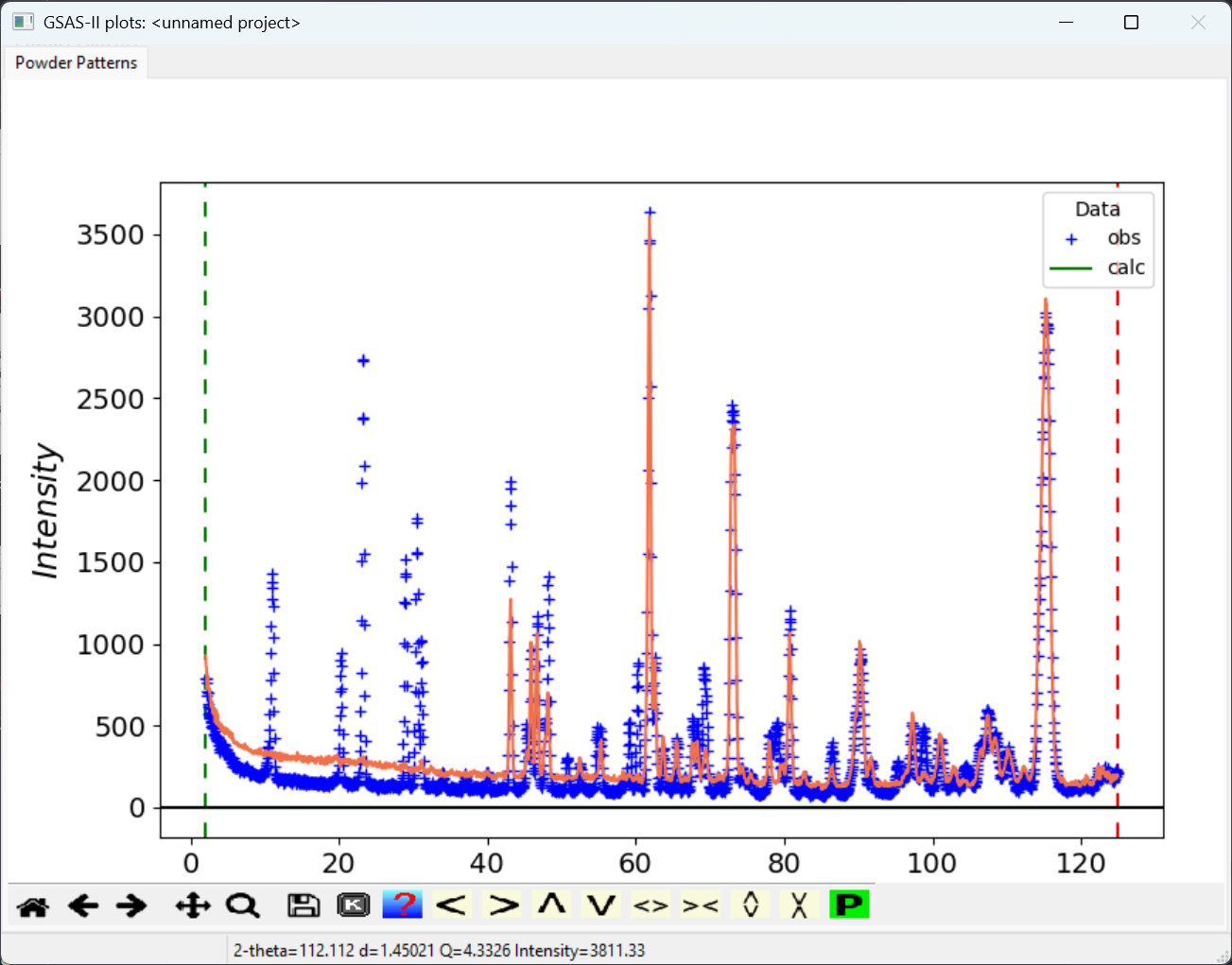1232x965 pixels.
Task: Compress Y axis with vertical X button
Action: (800, 905)
